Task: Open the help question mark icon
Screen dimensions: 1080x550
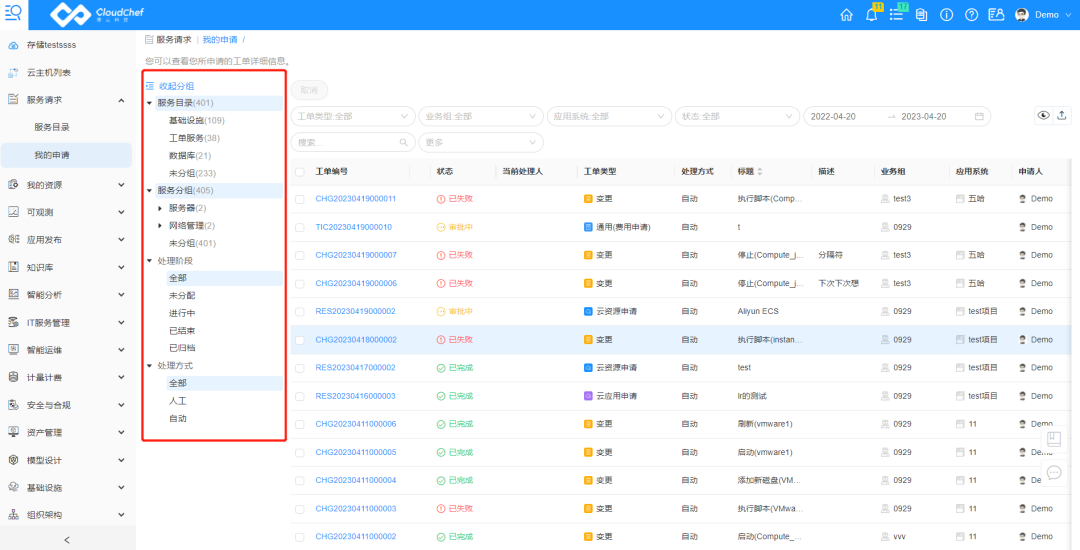Action: point(971,15)
